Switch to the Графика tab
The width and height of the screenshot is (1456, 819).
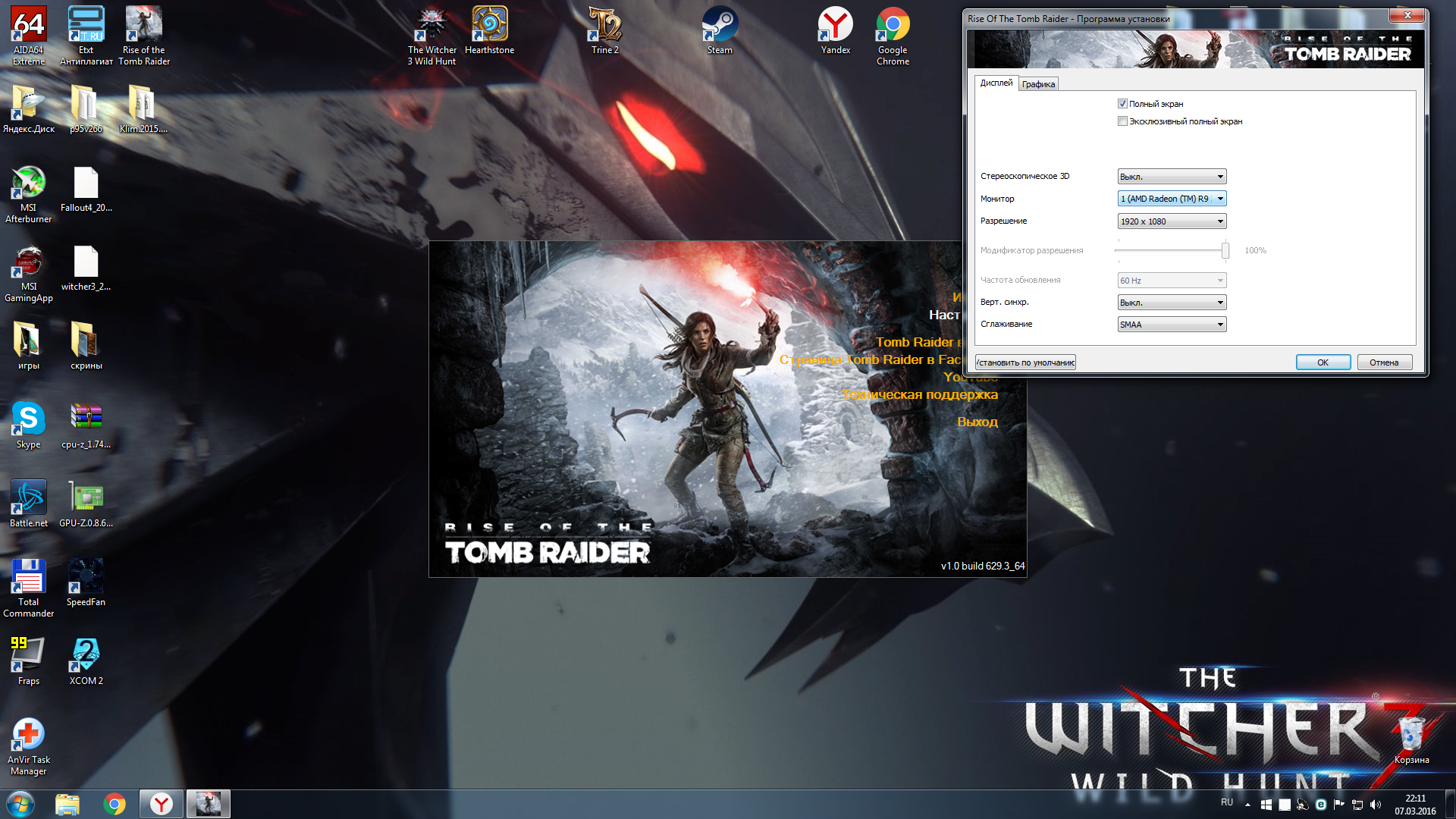click(1038, 84)
